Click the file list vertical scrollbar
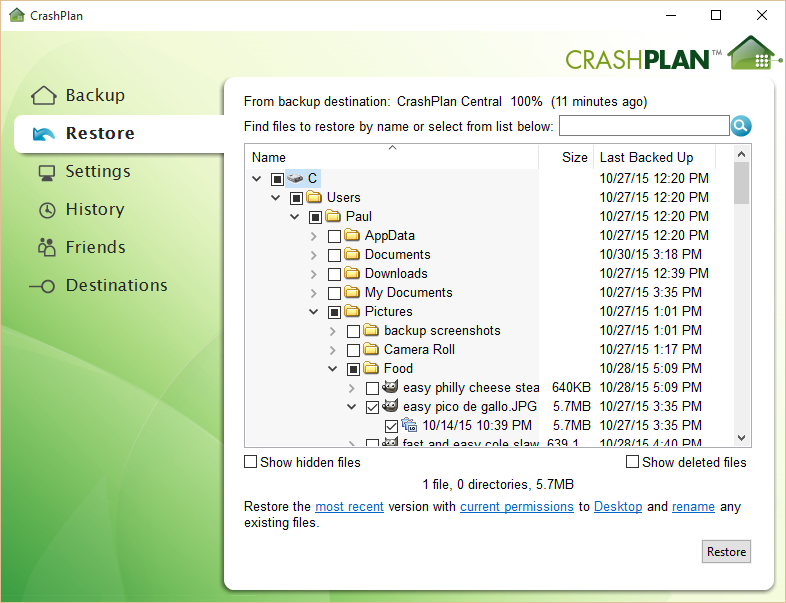This screenshot has width=786, height=603. coord(741,300)
